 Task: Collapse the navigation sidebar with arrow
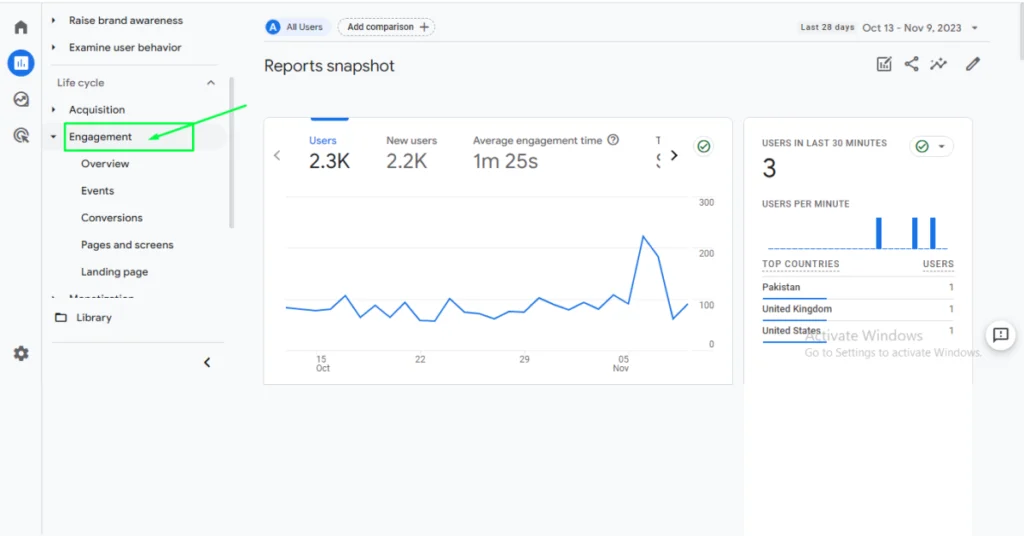[x=207, y=363]
